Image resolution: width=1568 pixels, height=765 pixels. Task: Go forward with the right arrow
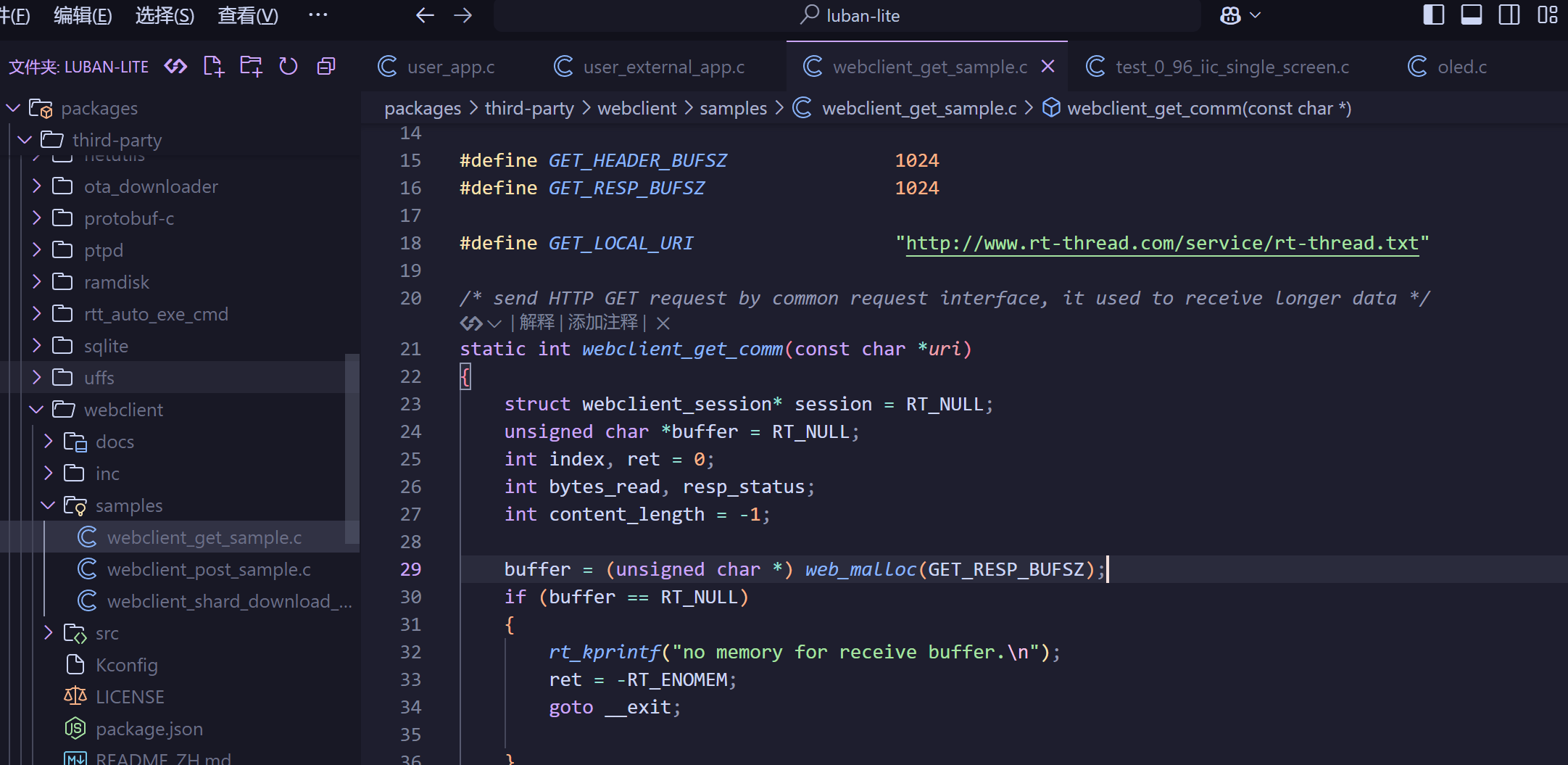(x=462, y=15)
